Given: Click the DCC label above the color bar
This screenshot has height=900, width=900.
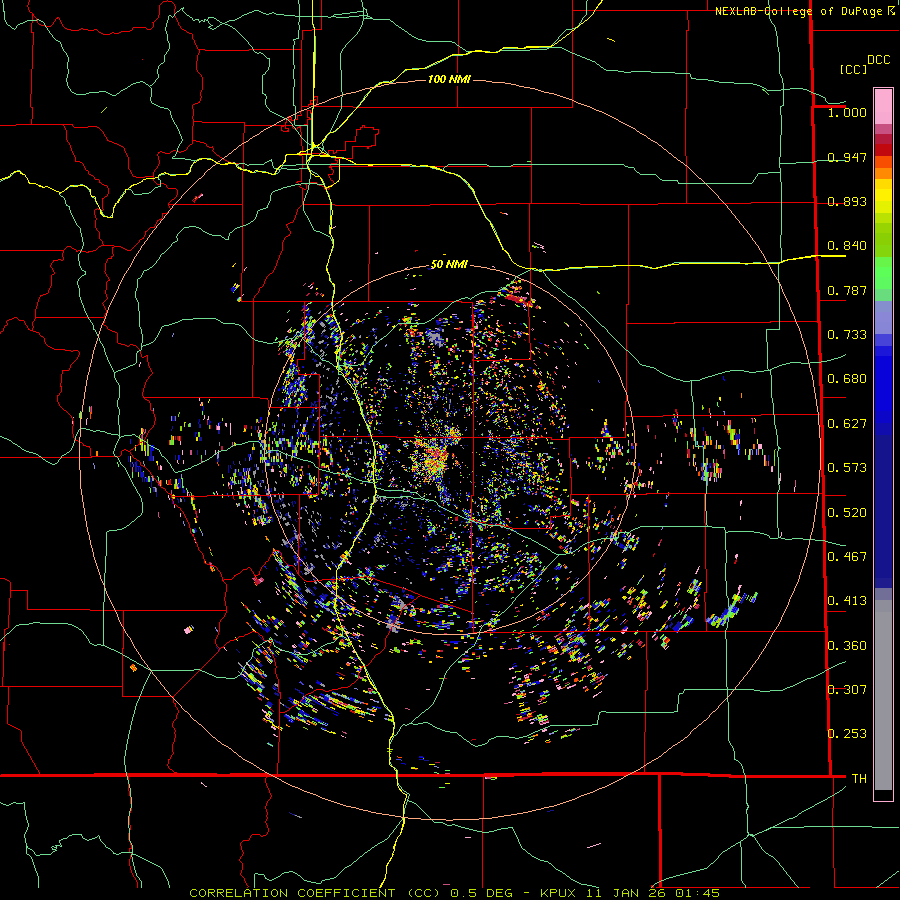Looking at the screenshot, I should point(879,60).
